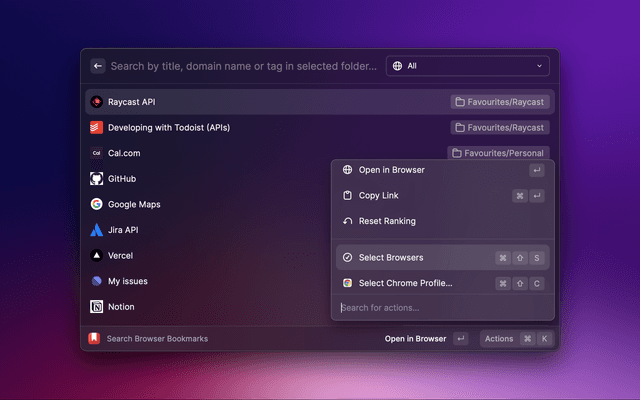Click the Notion bookmark icon
The image size is (640, 400).
click(x=97, y=307)
